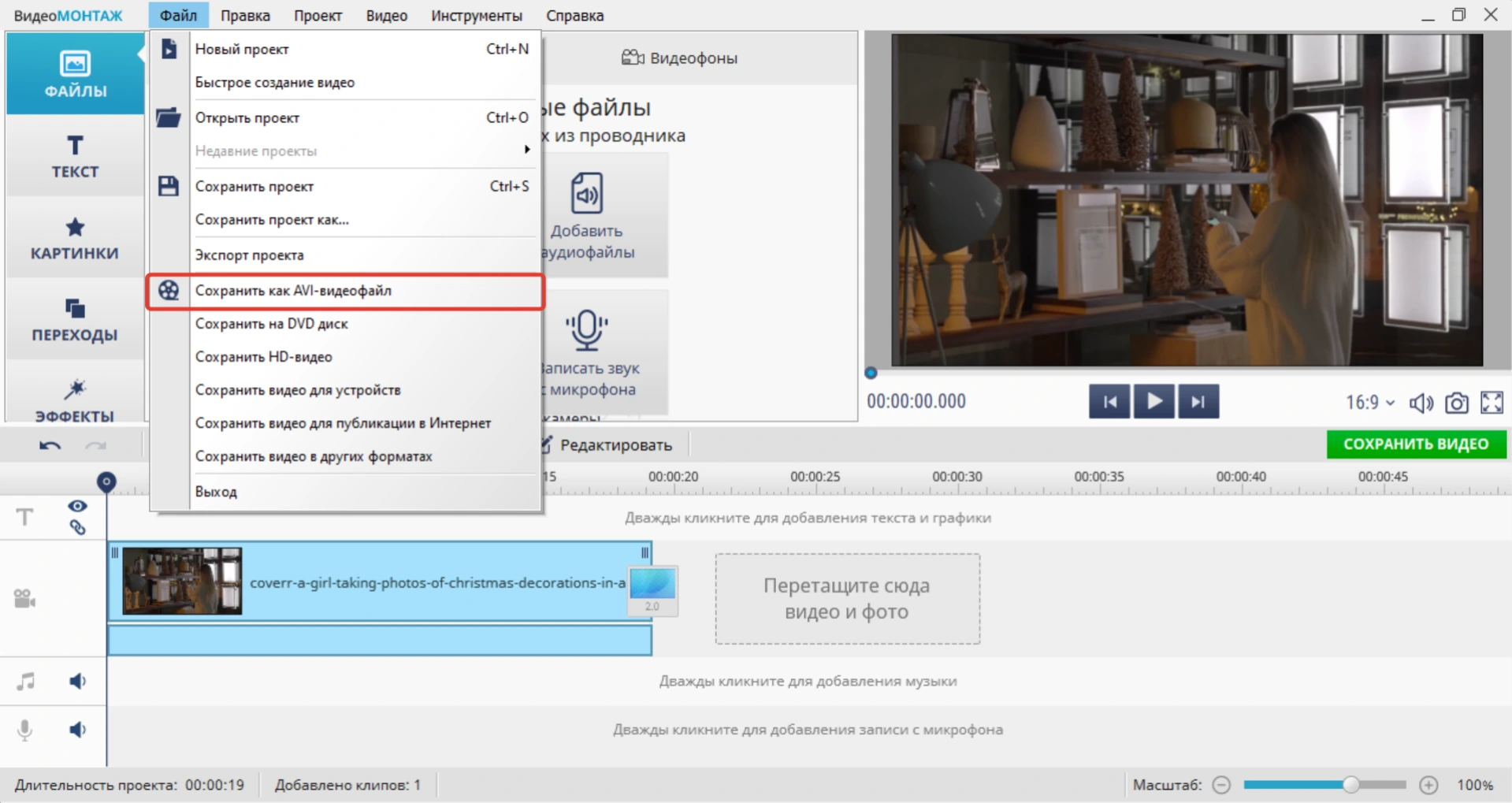Mute the music track

[77, 682]
